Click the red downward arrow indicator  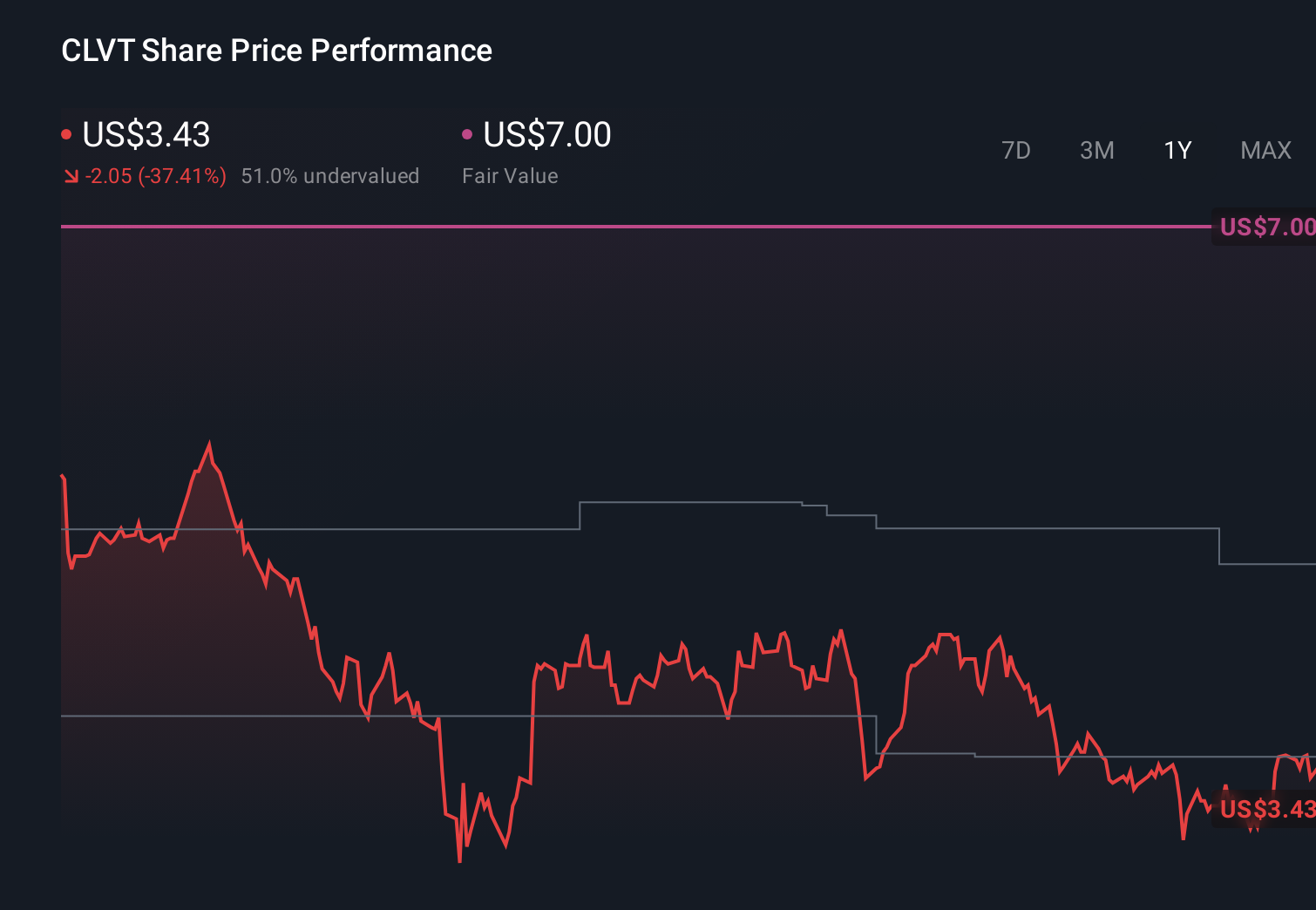click(x=71, y=176)
